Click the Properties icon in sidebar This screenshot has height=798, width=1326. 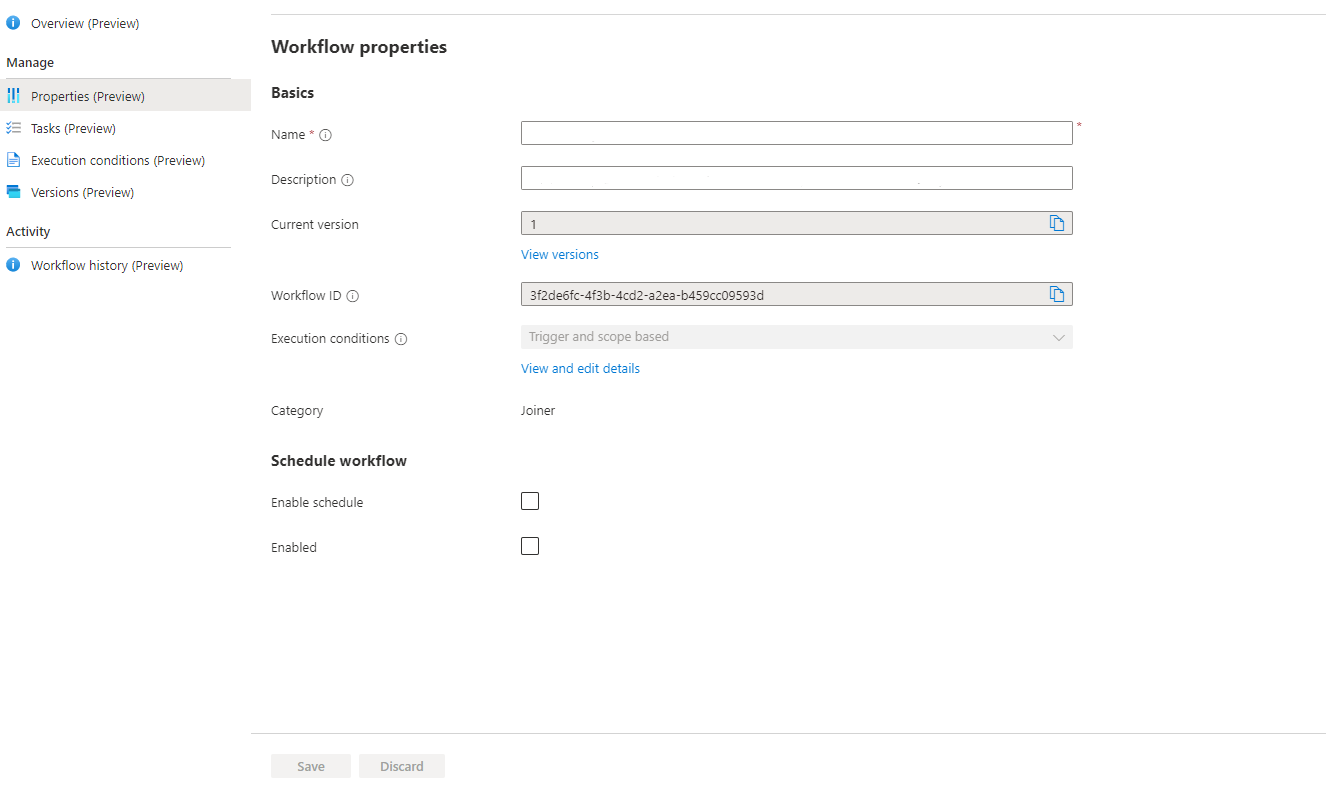(13, 96)
